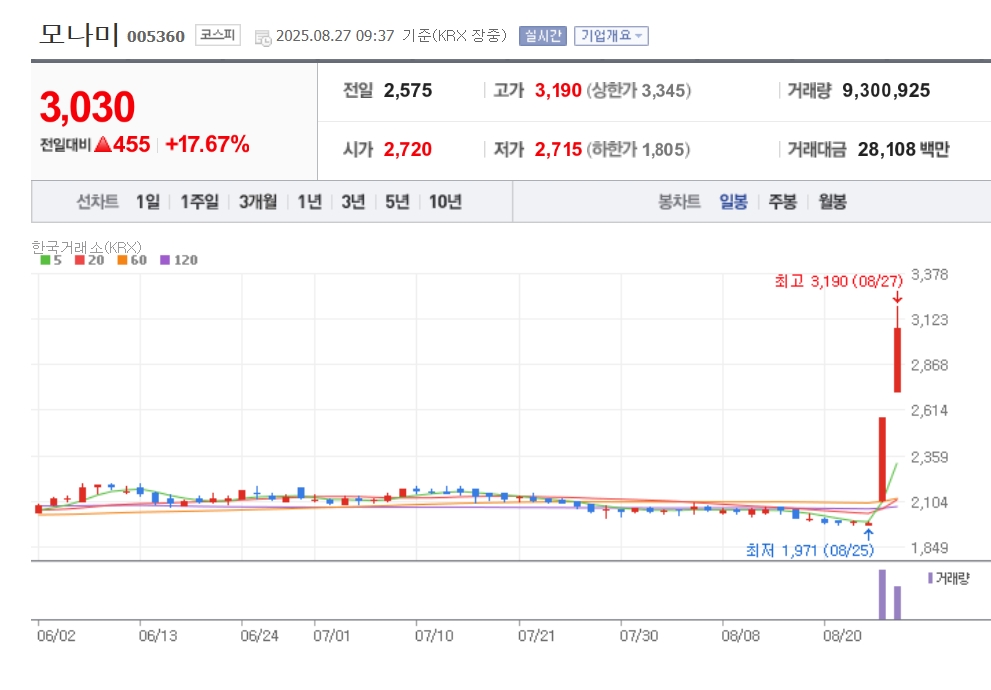The image size is (991, 690).
Task: Click the 08/20 date axis label
Action: coord(842,636)
